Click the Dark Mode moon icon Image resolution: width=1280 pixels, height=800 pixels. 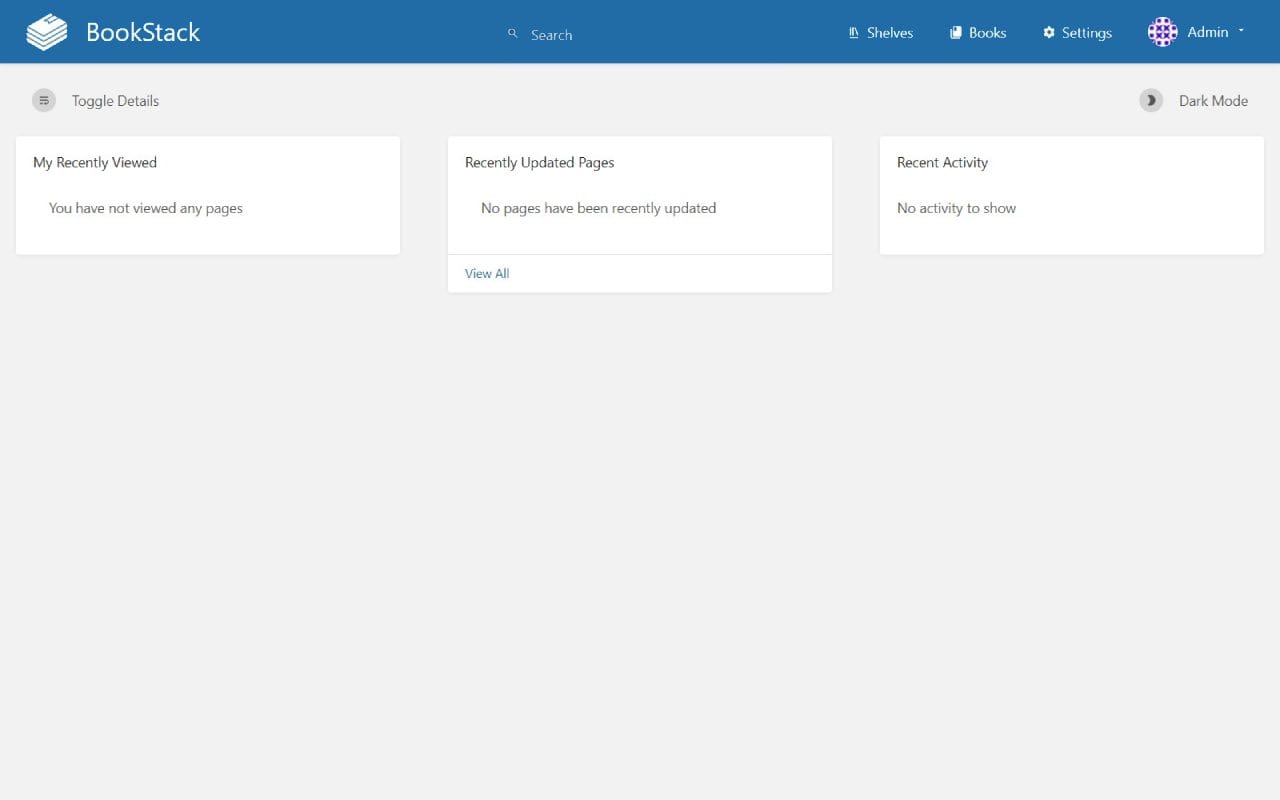coord(1151,100)
